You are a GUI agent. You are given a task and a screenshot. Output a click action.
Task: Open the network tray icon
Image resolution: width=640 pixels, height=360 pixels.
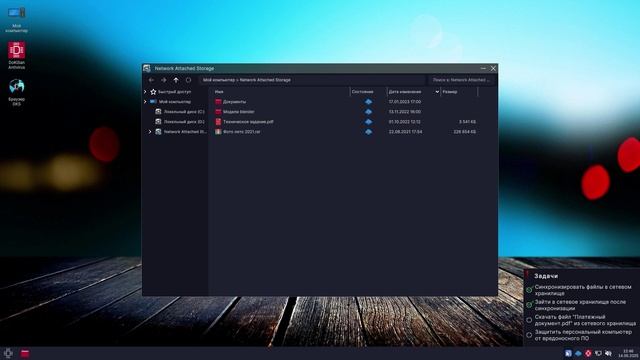[598, 353]
